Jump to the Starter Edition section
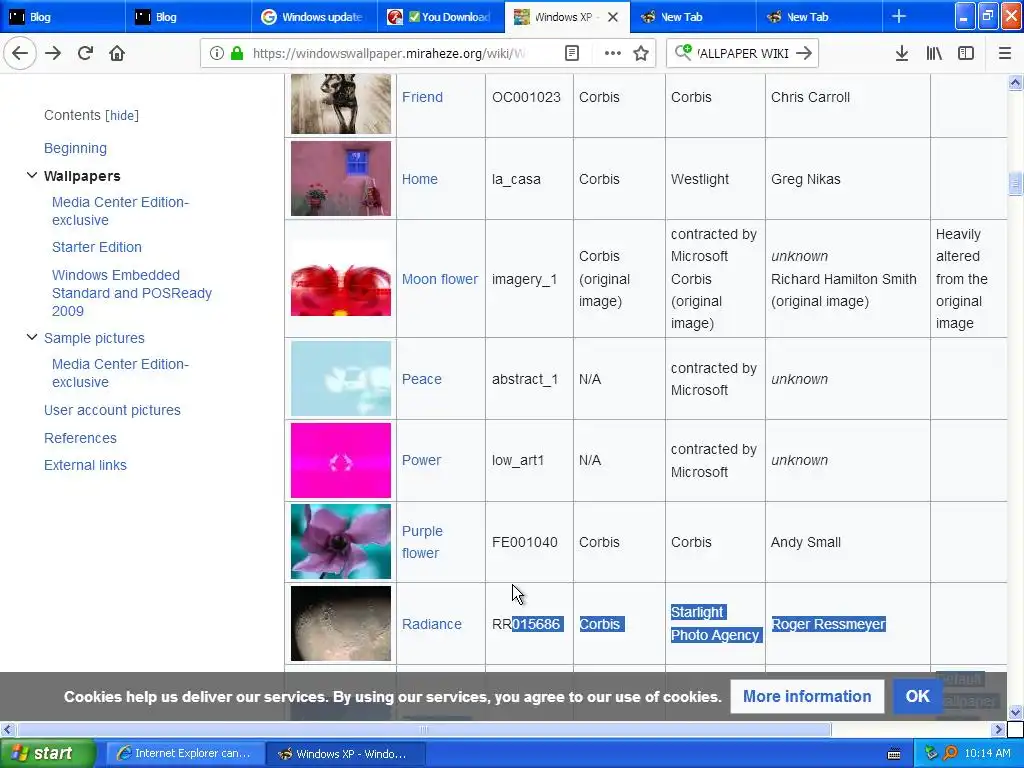Screen dimensions: 1024x768 [x=97, y=247]
